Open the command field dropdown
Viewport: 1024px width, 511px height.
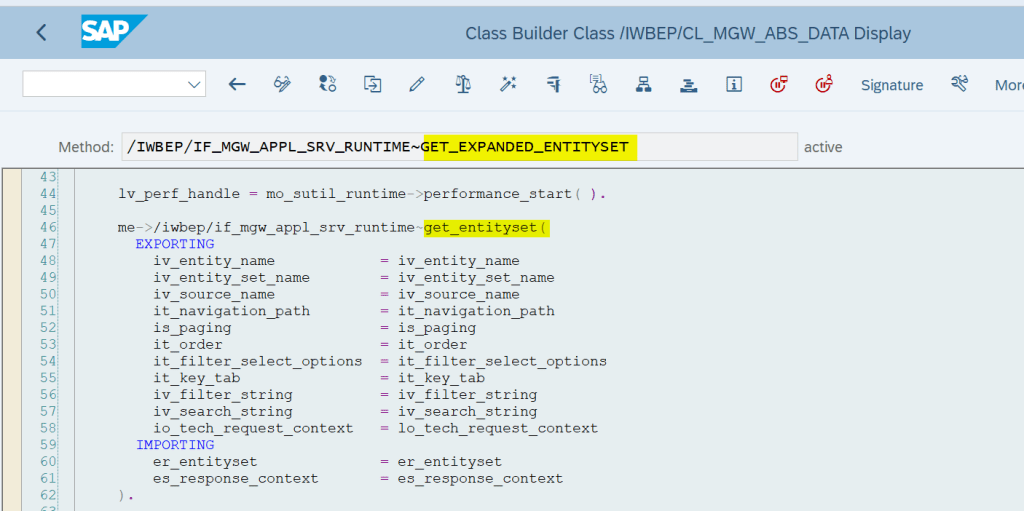tap(194, 84)
